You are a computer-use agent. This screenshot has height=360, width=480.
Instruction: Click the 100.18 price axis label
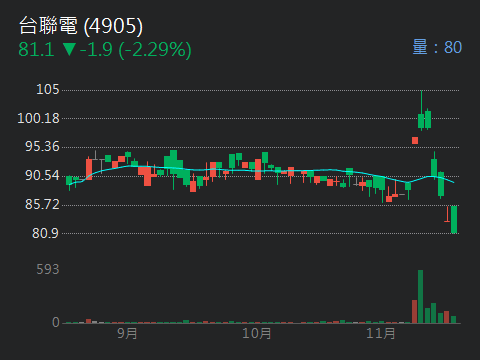38,118
